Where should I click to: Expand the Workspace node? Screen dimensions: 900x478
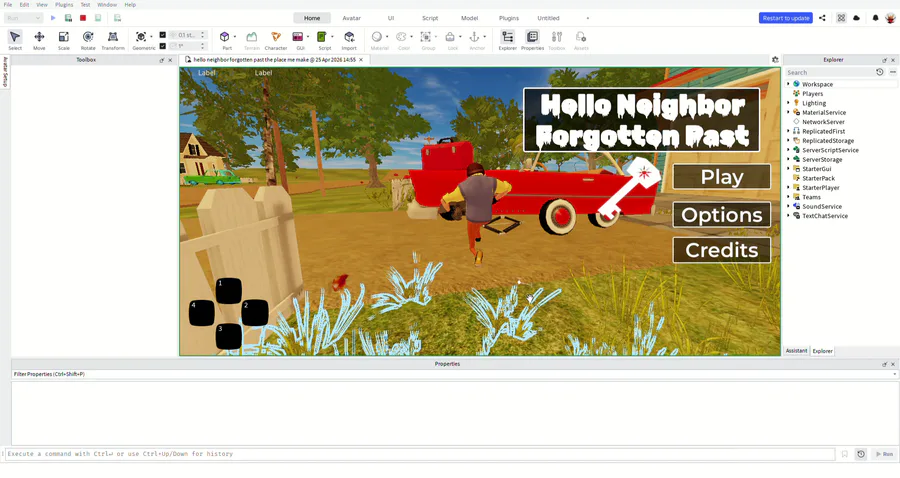788,84
